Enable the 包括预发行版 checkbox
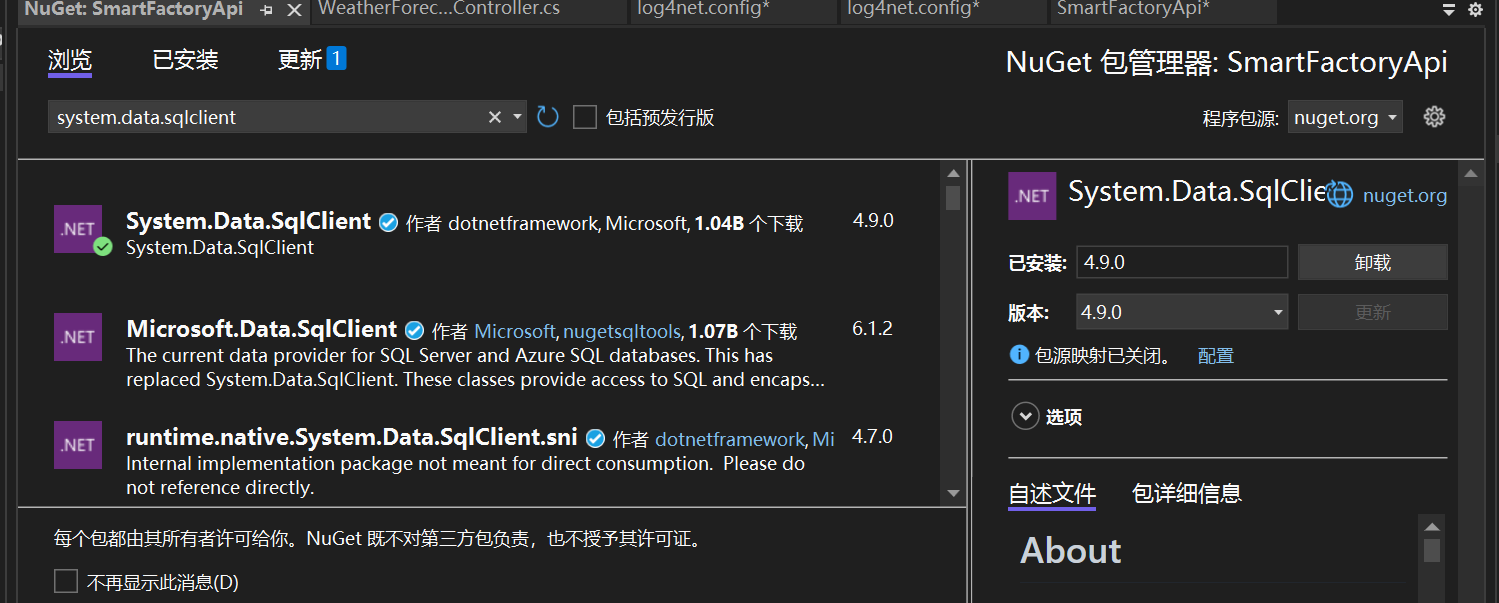This screenshot has width=1499, height=603. (585, 116)
